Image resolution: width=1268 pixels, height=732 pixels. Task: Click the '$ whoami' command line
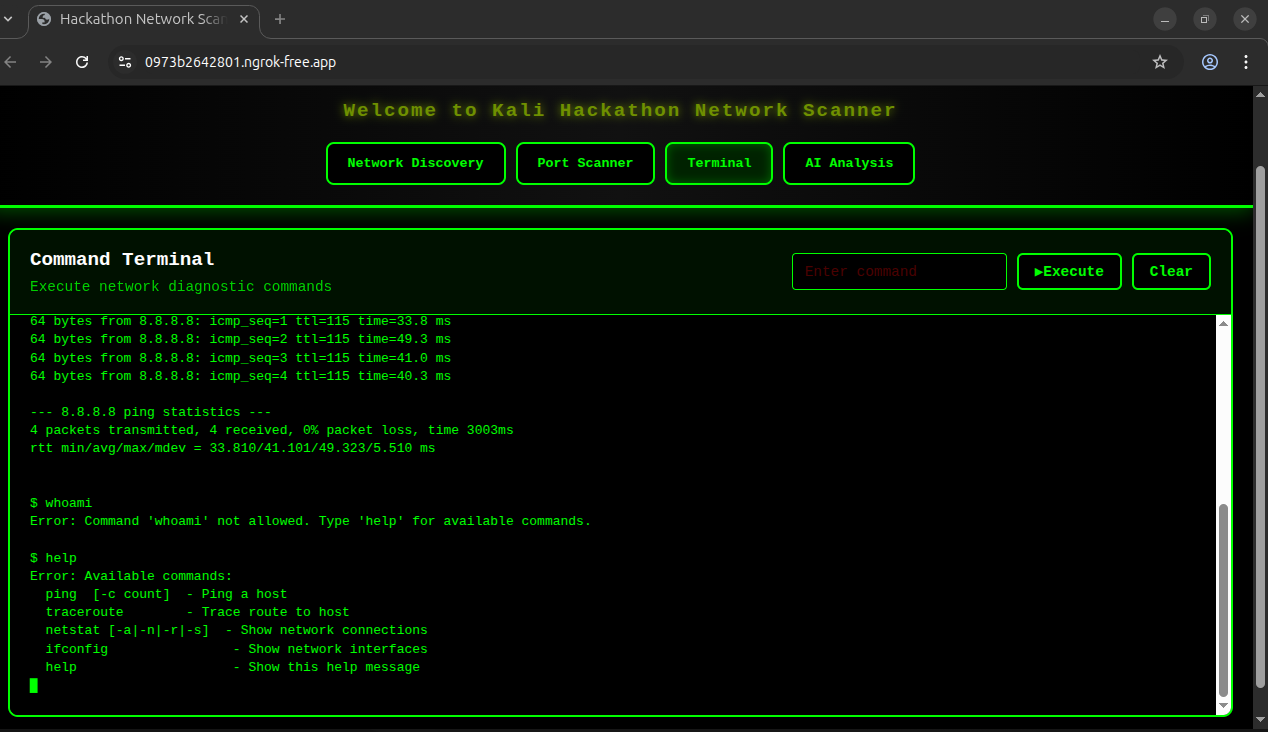61,503
